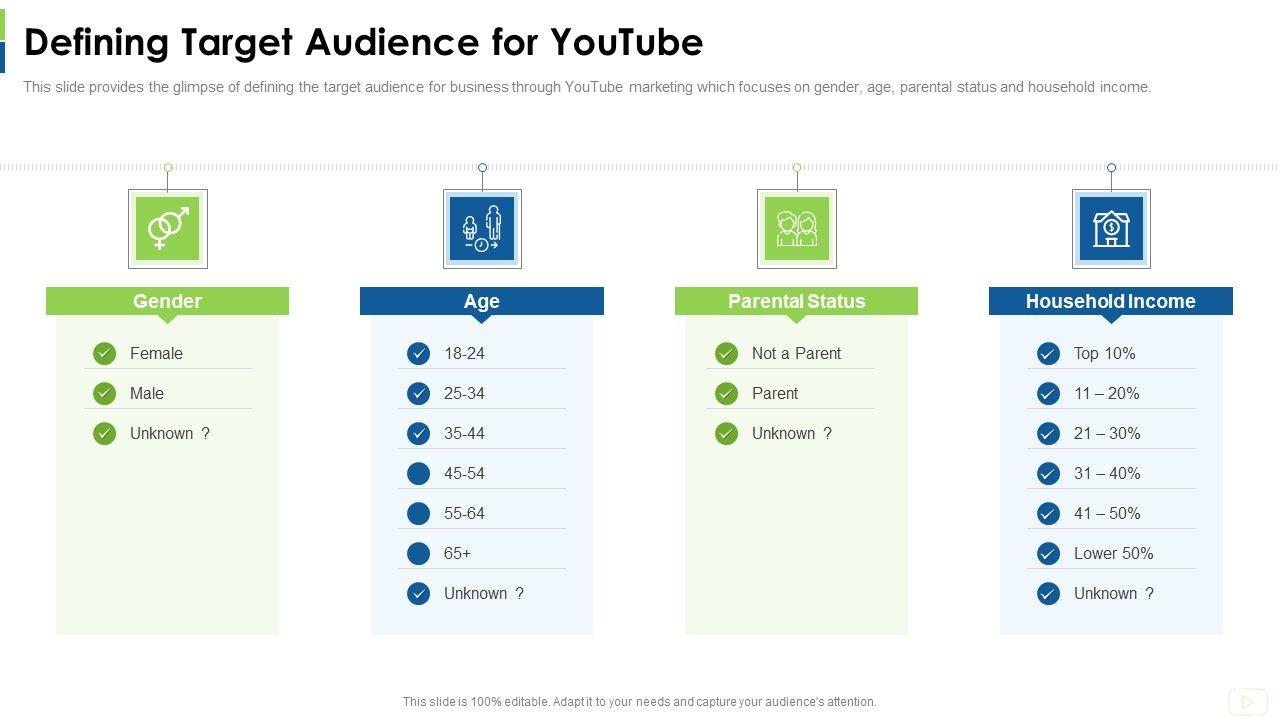The width and height of the screenshot is (1280, 720).
Task: Uncheck the Unknown checkmark in Gender column
Action: tap(105, 433)
